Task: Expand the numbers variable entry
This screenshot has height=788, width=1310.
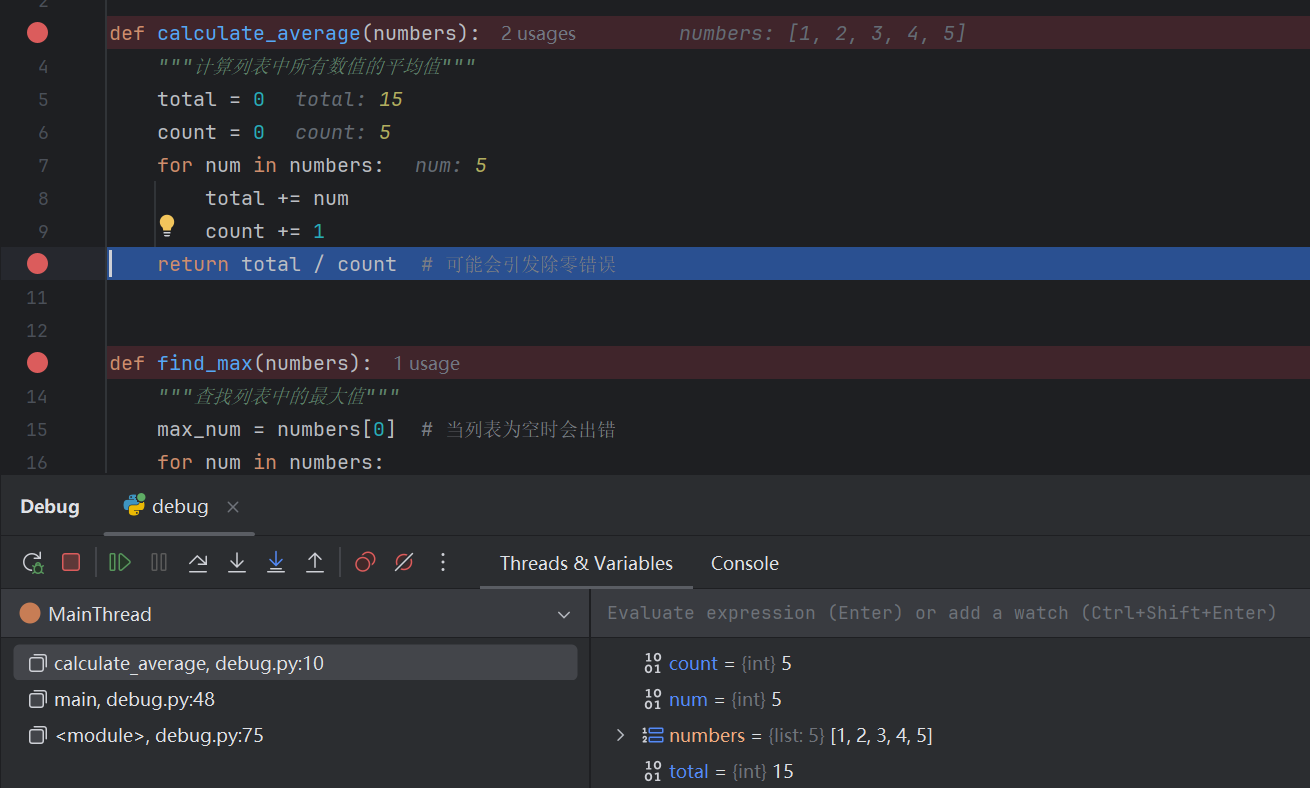Action: coord(620,735)
